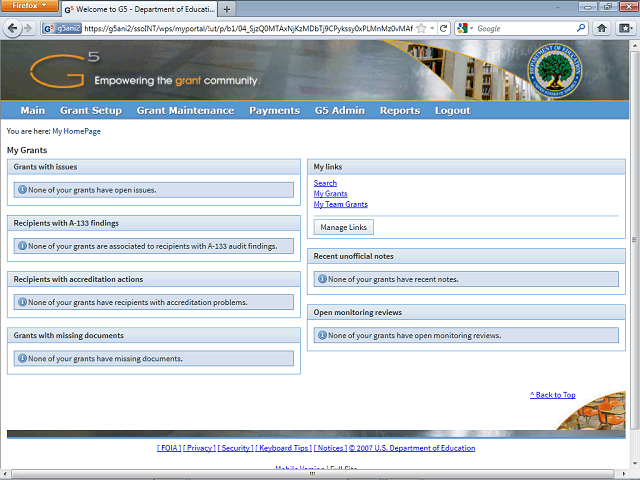Click the Department of Education seal
The width and height of the screenshot is (640, 480).
click(555, 71)
